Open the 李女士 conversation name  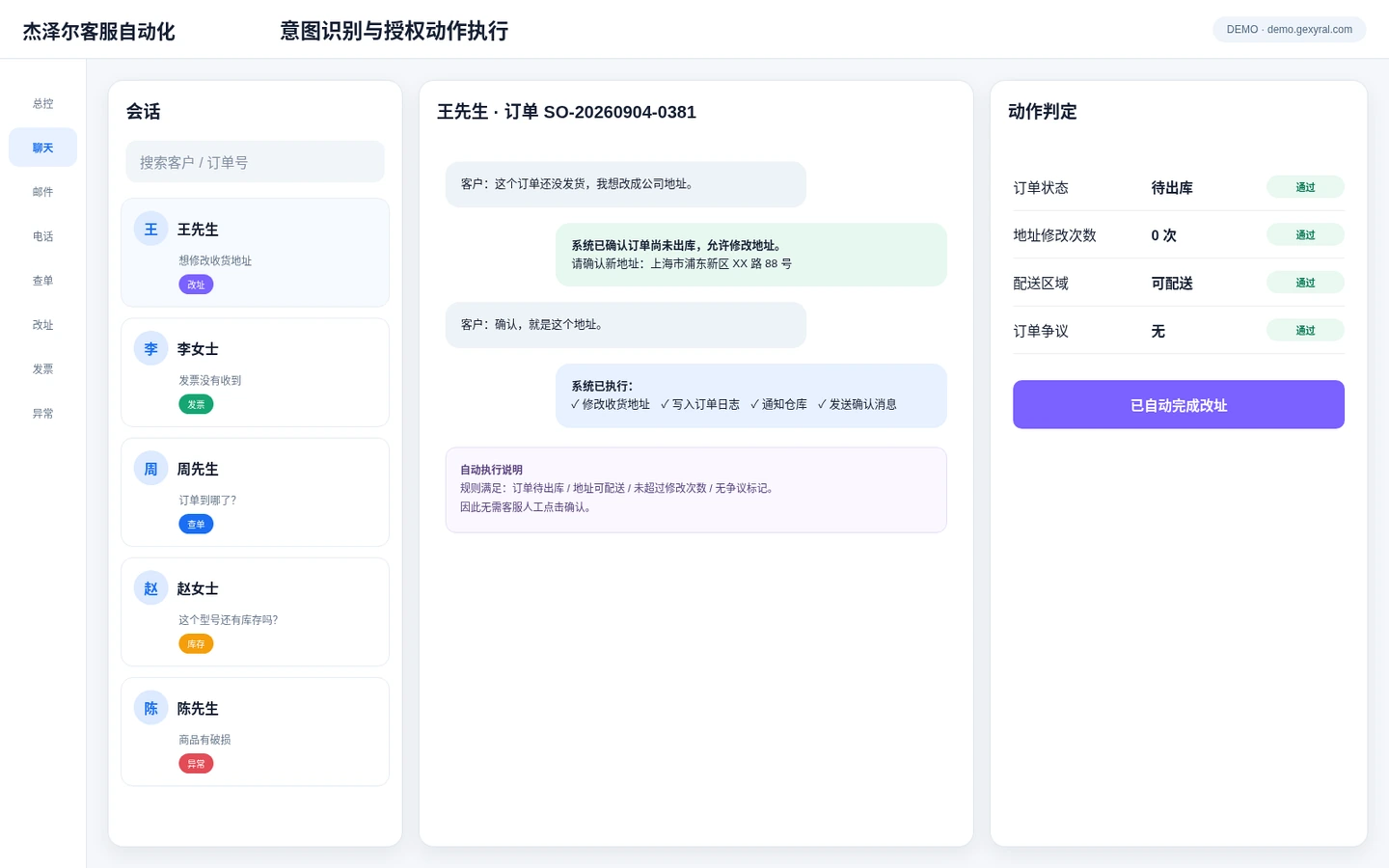(198, 349)
